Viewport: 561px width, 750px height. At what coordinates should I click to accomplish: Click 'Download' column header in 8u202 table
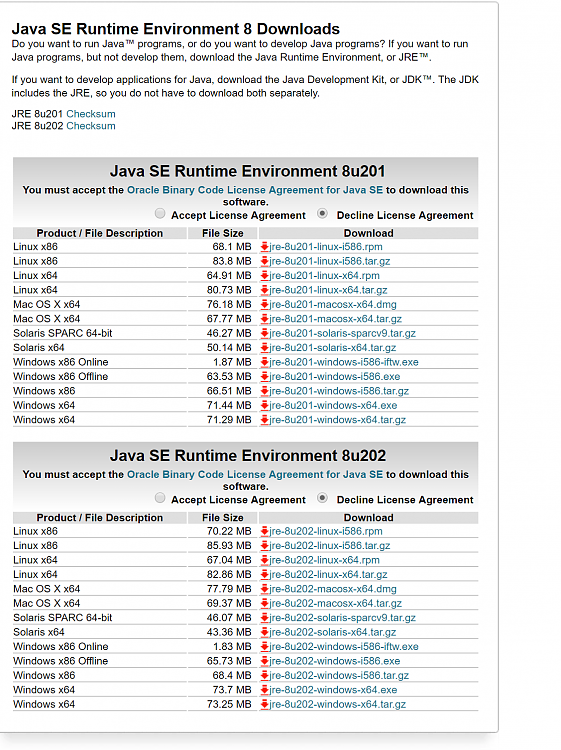pyautogui.click(x=368, y=518)
